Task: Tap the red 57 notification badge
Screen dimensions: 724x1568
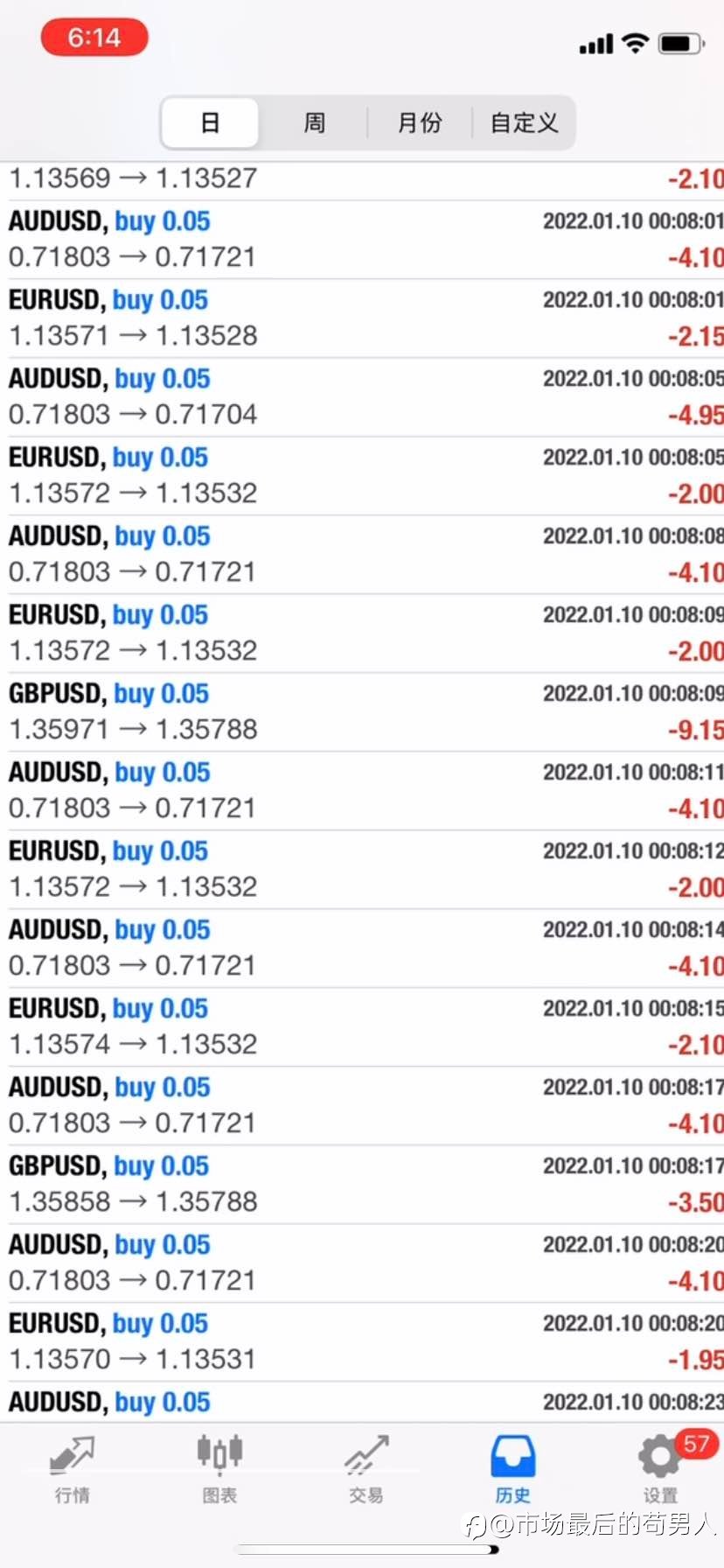Action: [696, 1444]
